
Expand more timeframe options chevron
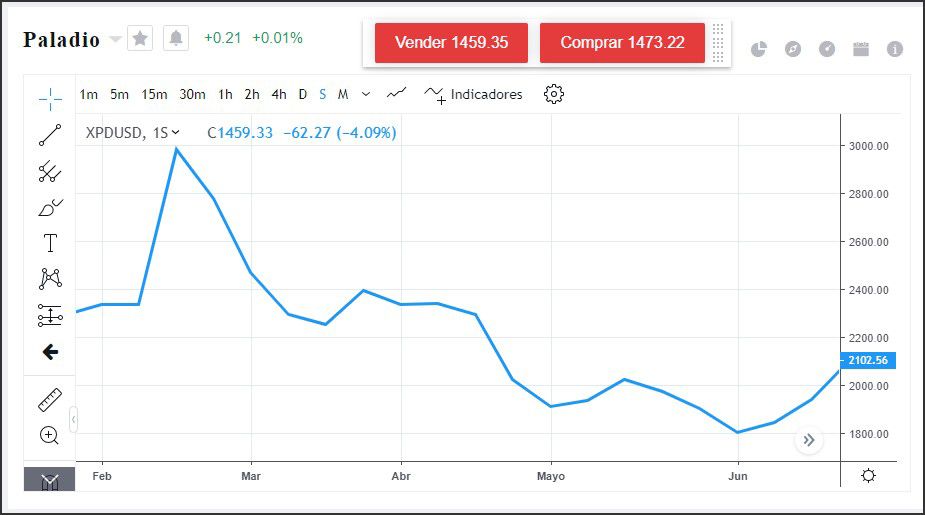[x=366, y=95]
